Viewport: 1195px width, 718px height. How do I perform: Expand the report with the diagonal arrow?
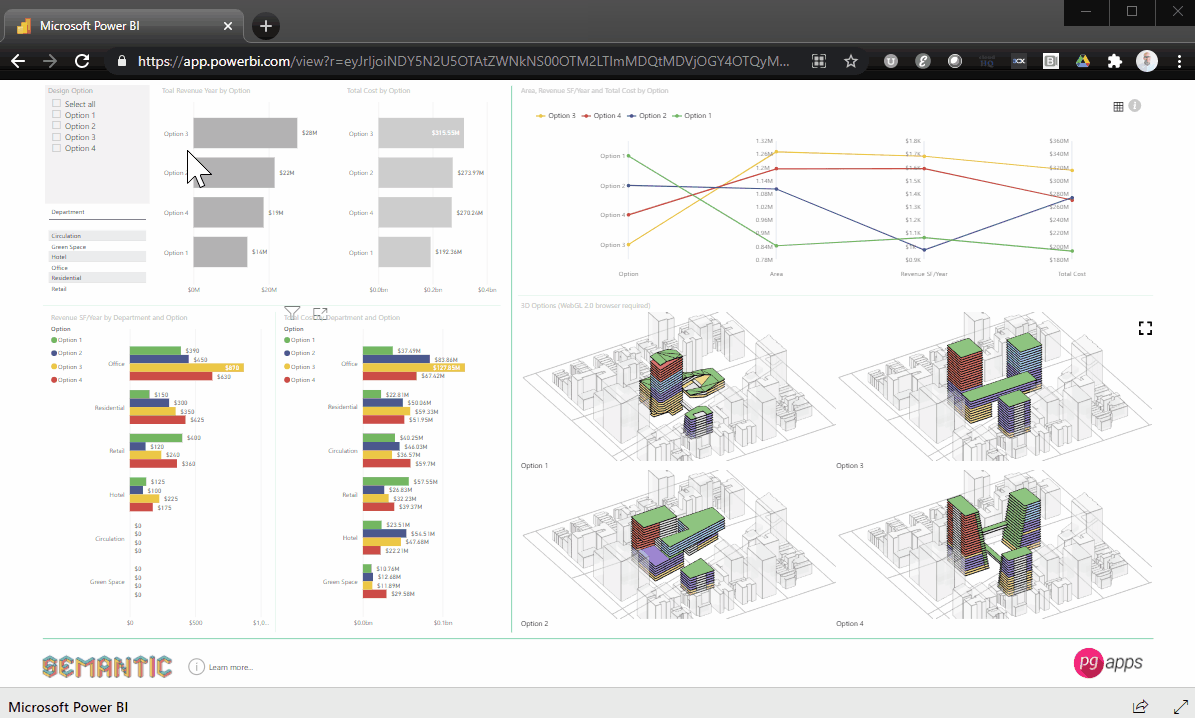[1180, 706]
